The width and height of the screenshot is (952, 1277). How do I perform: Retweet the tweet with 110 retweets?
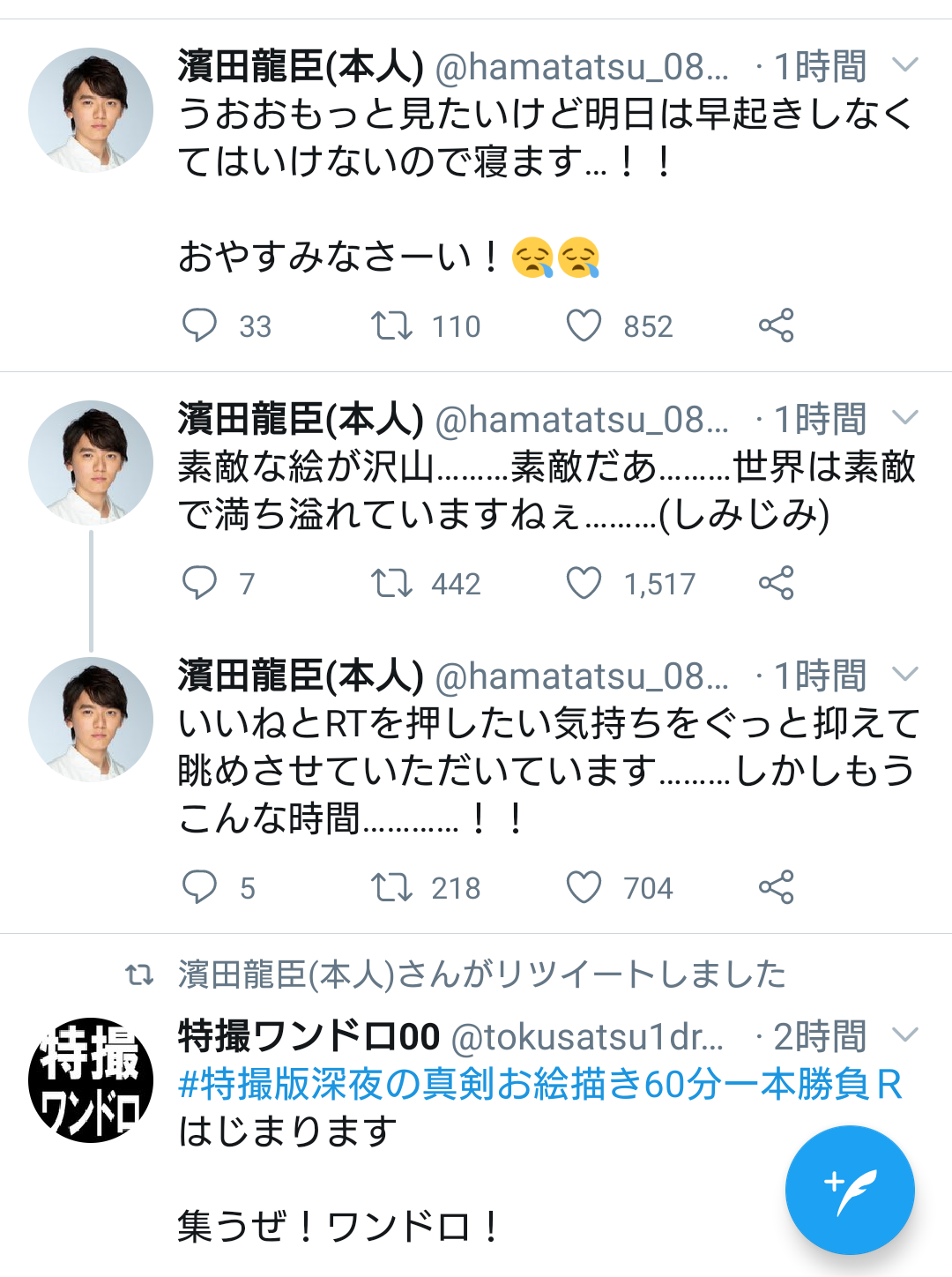pos(391,325)
